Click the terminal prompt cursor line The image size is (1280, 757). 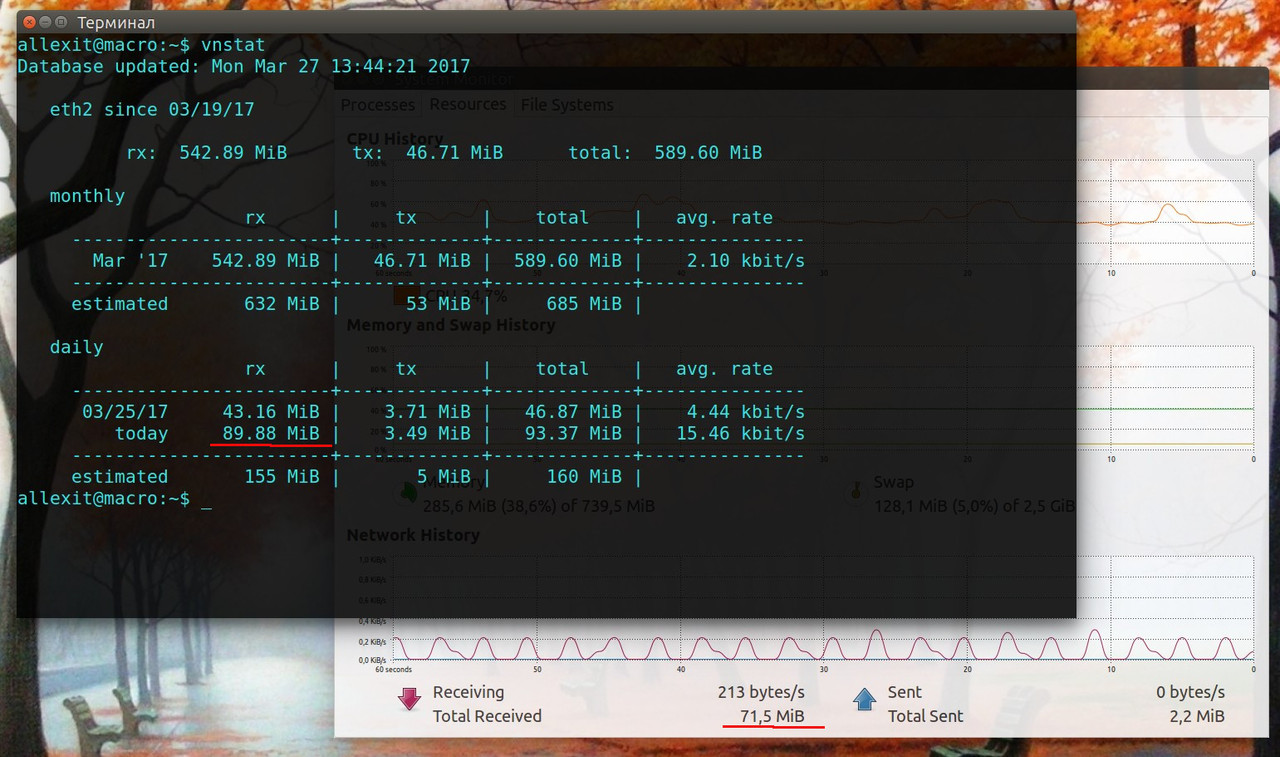tap(115, 498)
